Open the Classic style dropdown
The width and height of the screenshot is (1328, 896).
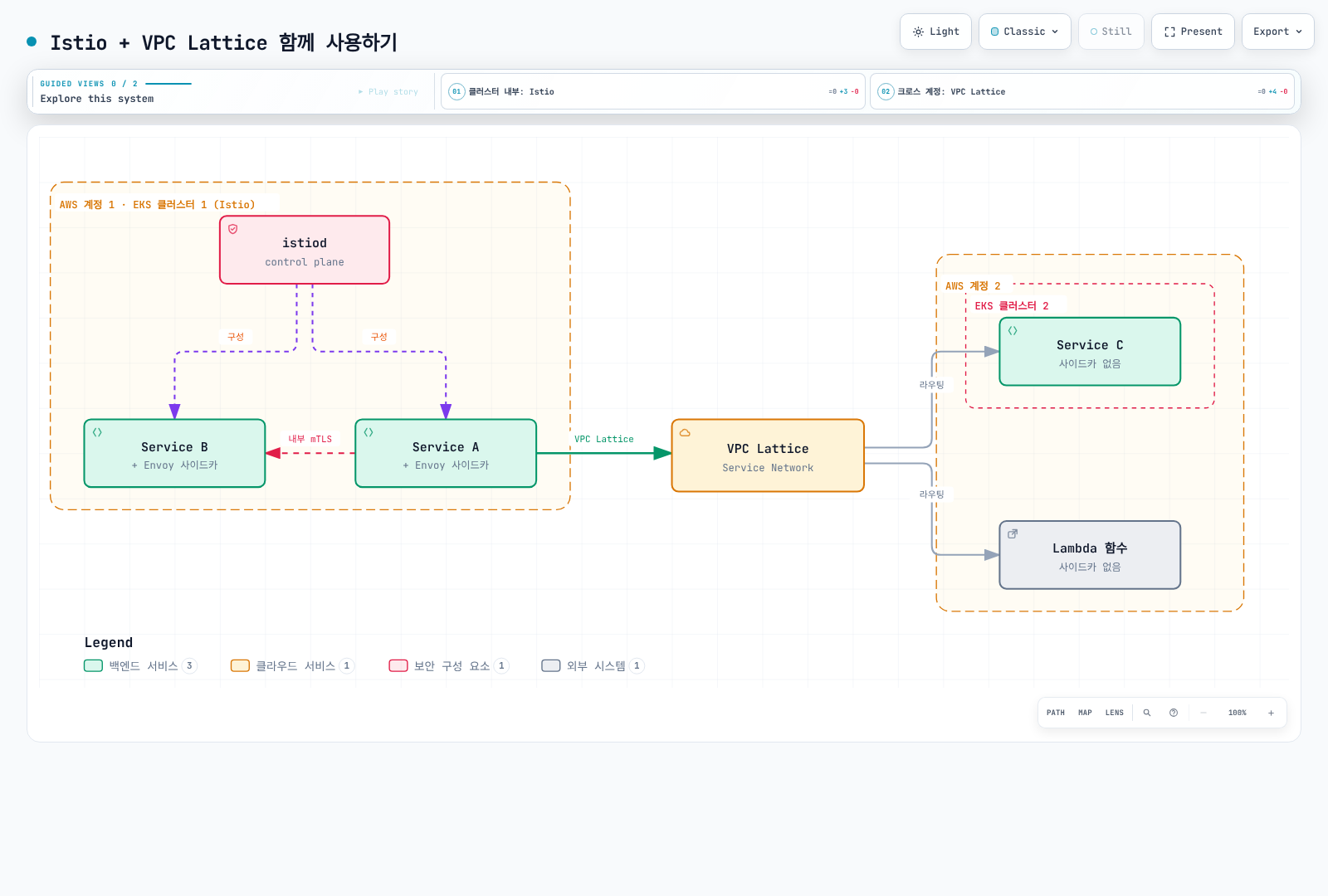tap(1025, 32)
